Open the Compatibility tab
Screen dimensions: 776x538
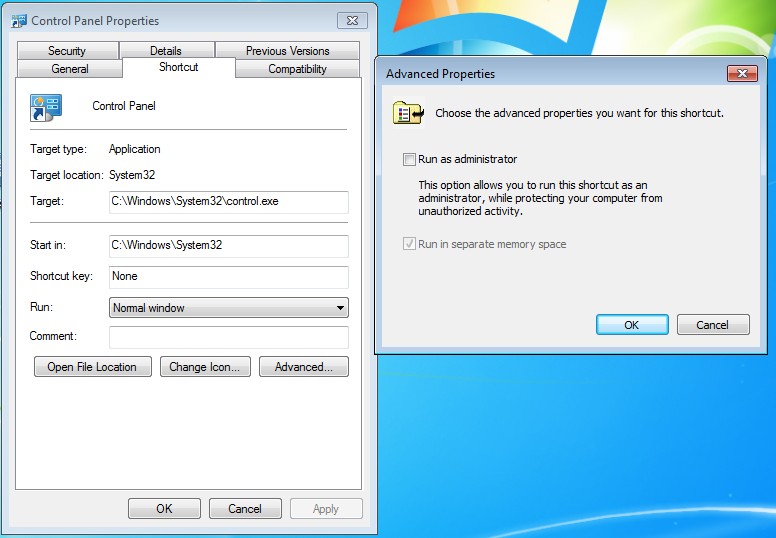(297, 69)
